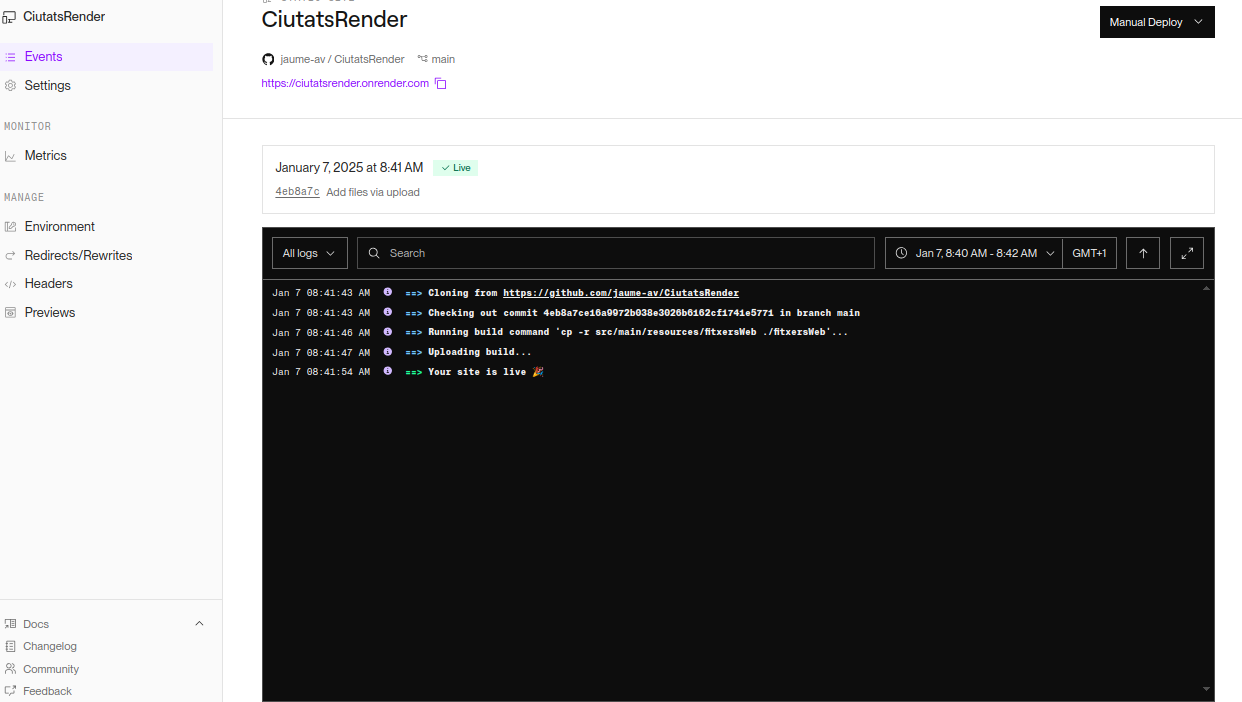Click the scroll to top arrow button
Screen dimensions: 1242x702
(1143, 253)
